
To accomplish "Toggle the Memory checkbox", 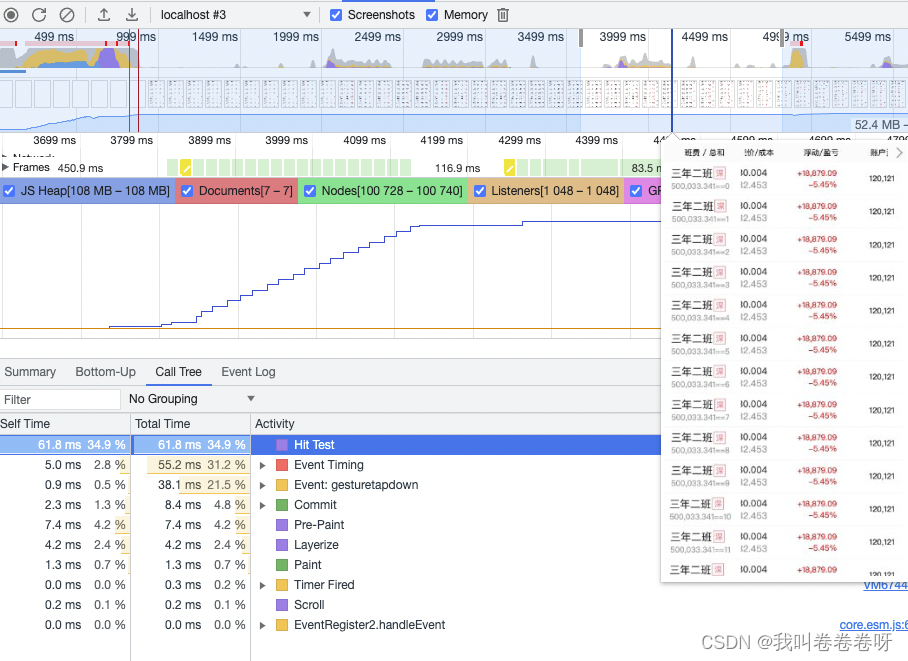I will (x=432, y=15).
